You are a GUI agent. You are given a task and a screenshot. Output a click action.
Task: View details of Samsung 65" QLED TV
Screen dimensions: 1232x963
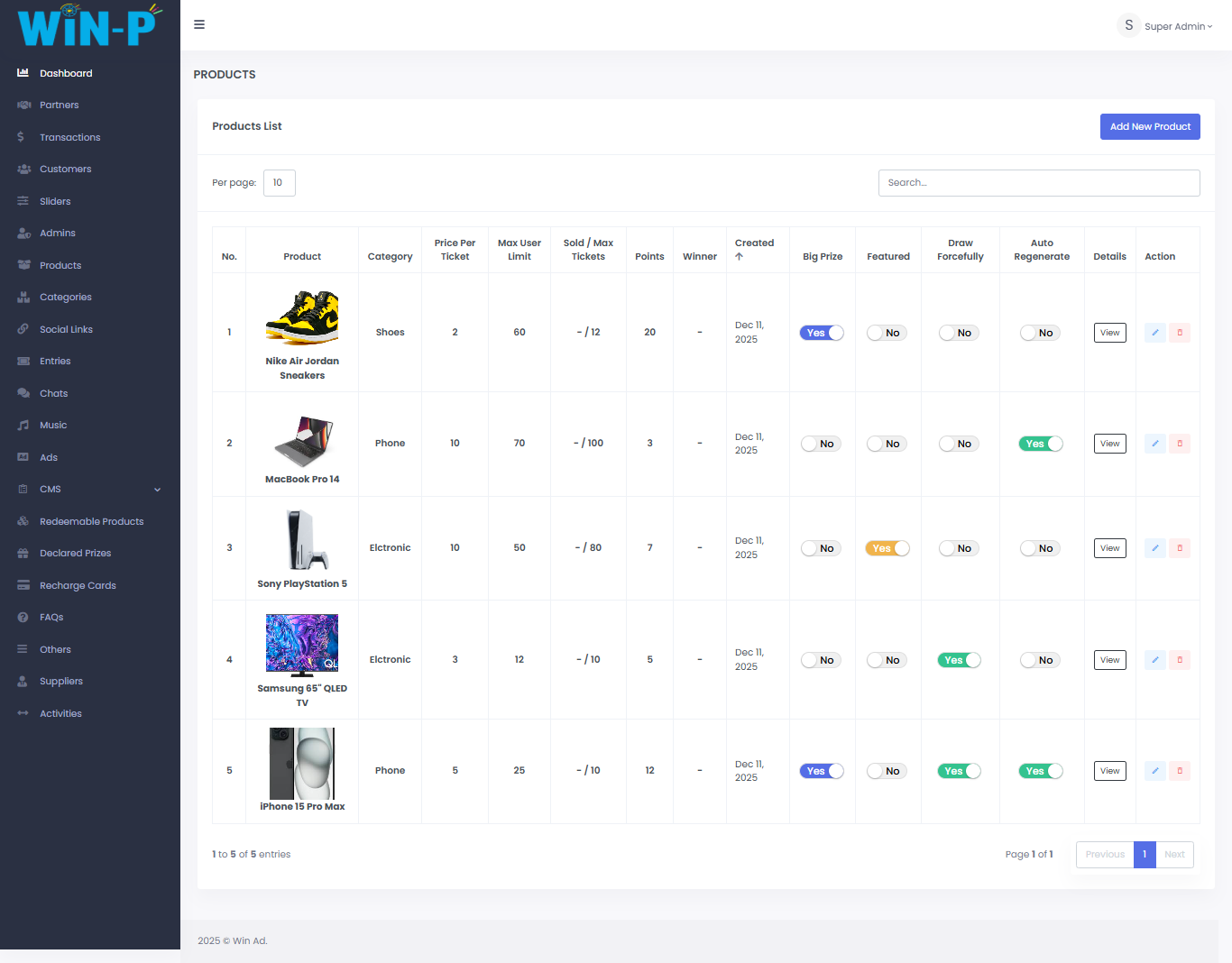pyautogui.click(x=1109, y=660)
